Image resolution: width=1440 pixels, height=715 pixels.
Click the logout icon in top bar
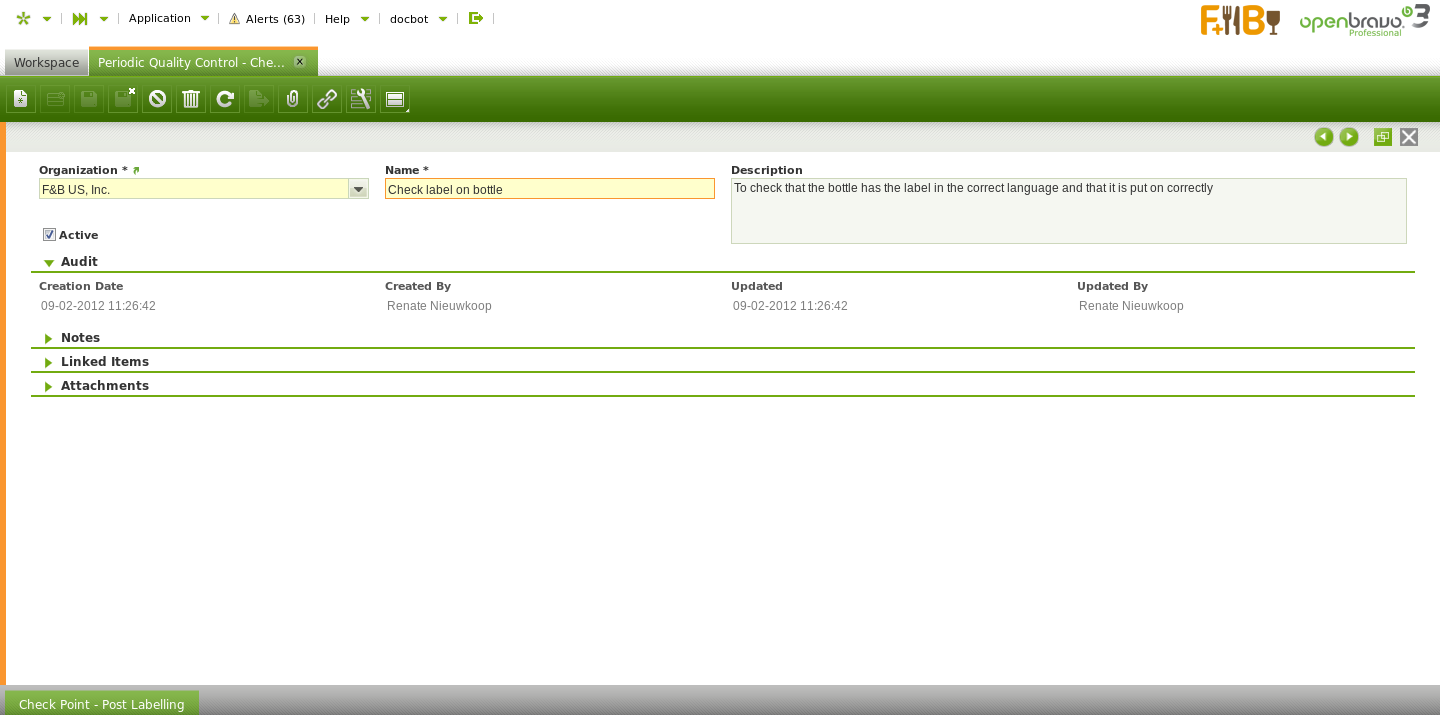[x=476, y=18]
